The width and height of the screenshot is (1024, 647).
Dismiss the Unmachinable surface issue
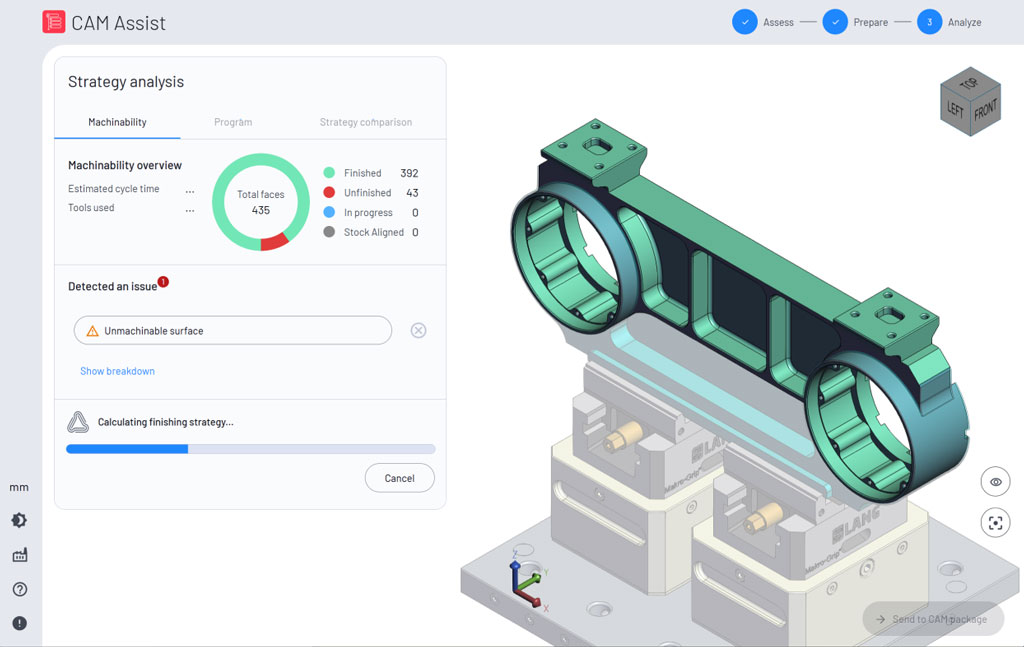418,330
